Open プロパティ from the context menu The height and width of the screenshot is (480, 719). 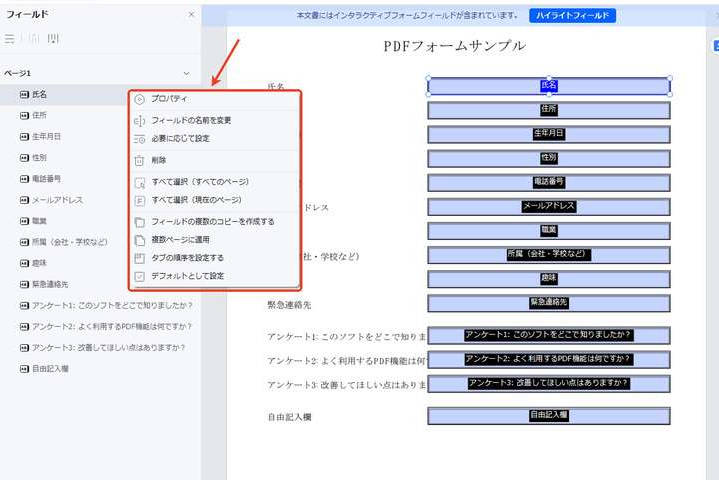215,99
